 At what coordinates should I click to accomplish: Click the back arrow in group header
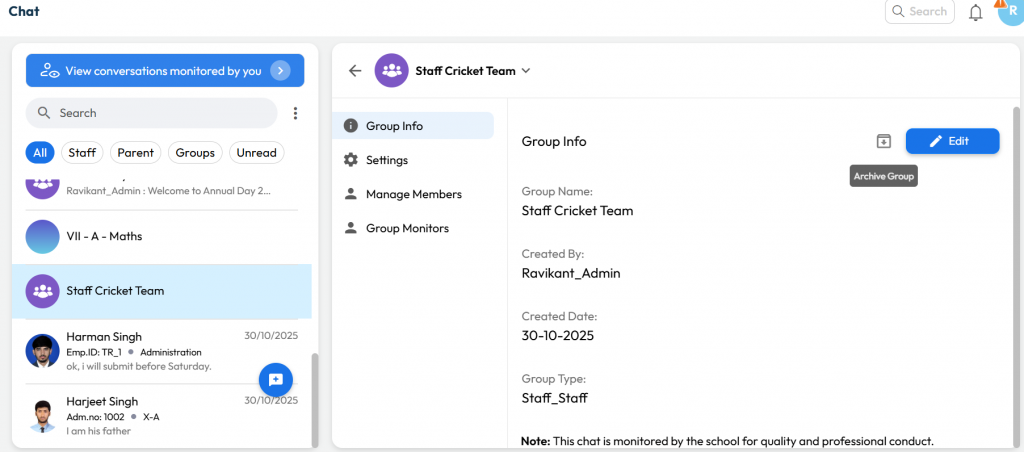[354, 70]
